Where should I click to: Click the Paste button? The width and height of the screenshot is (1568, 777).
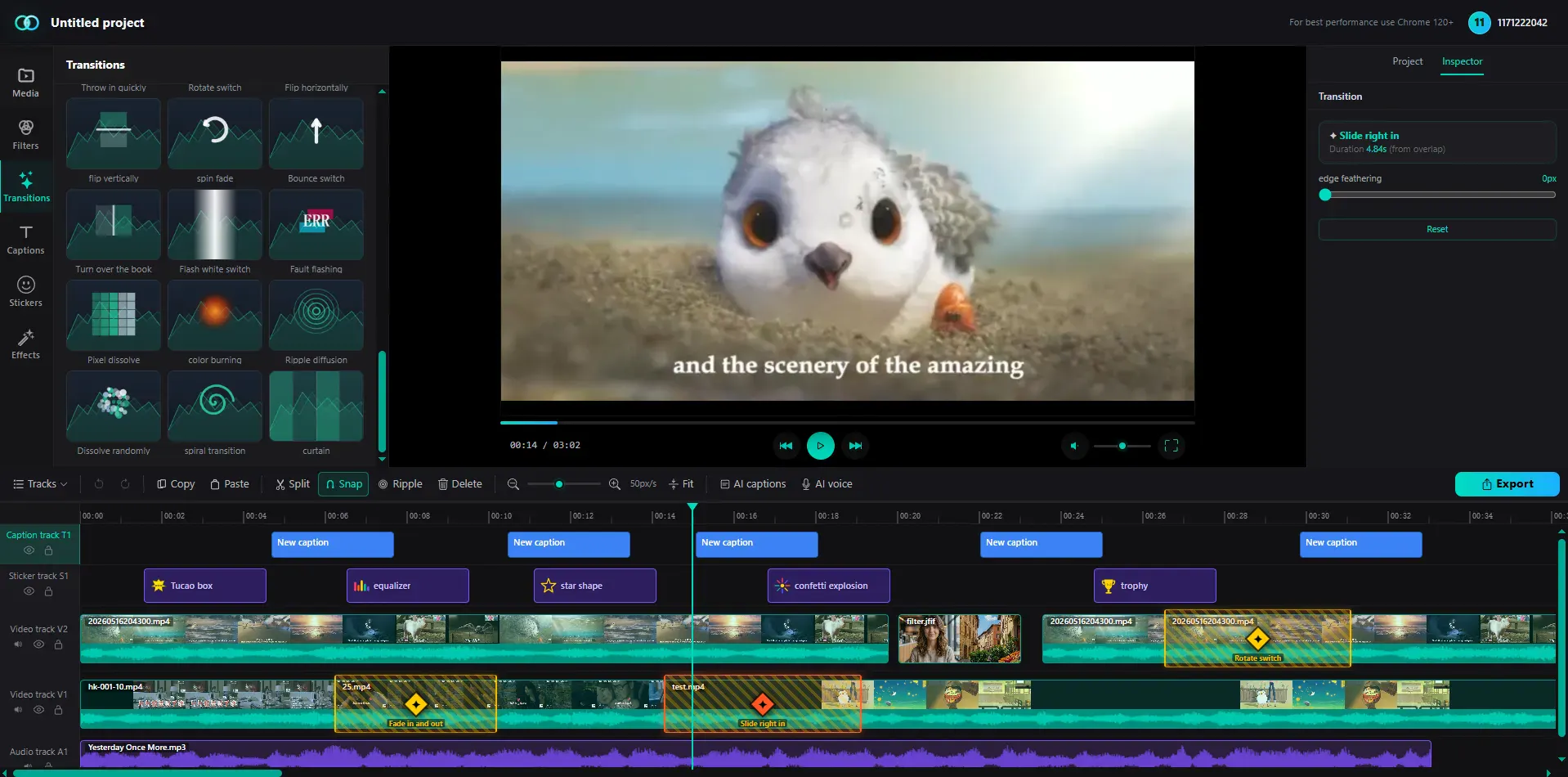point(230,484)
